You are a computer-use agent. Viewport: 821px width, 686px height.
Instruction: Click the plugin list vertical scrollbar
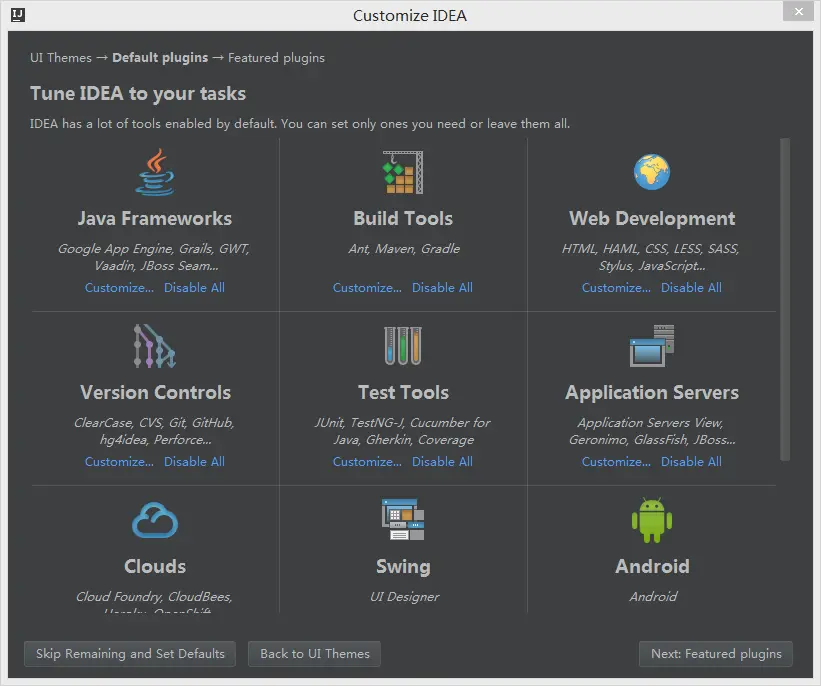(784, 300)
